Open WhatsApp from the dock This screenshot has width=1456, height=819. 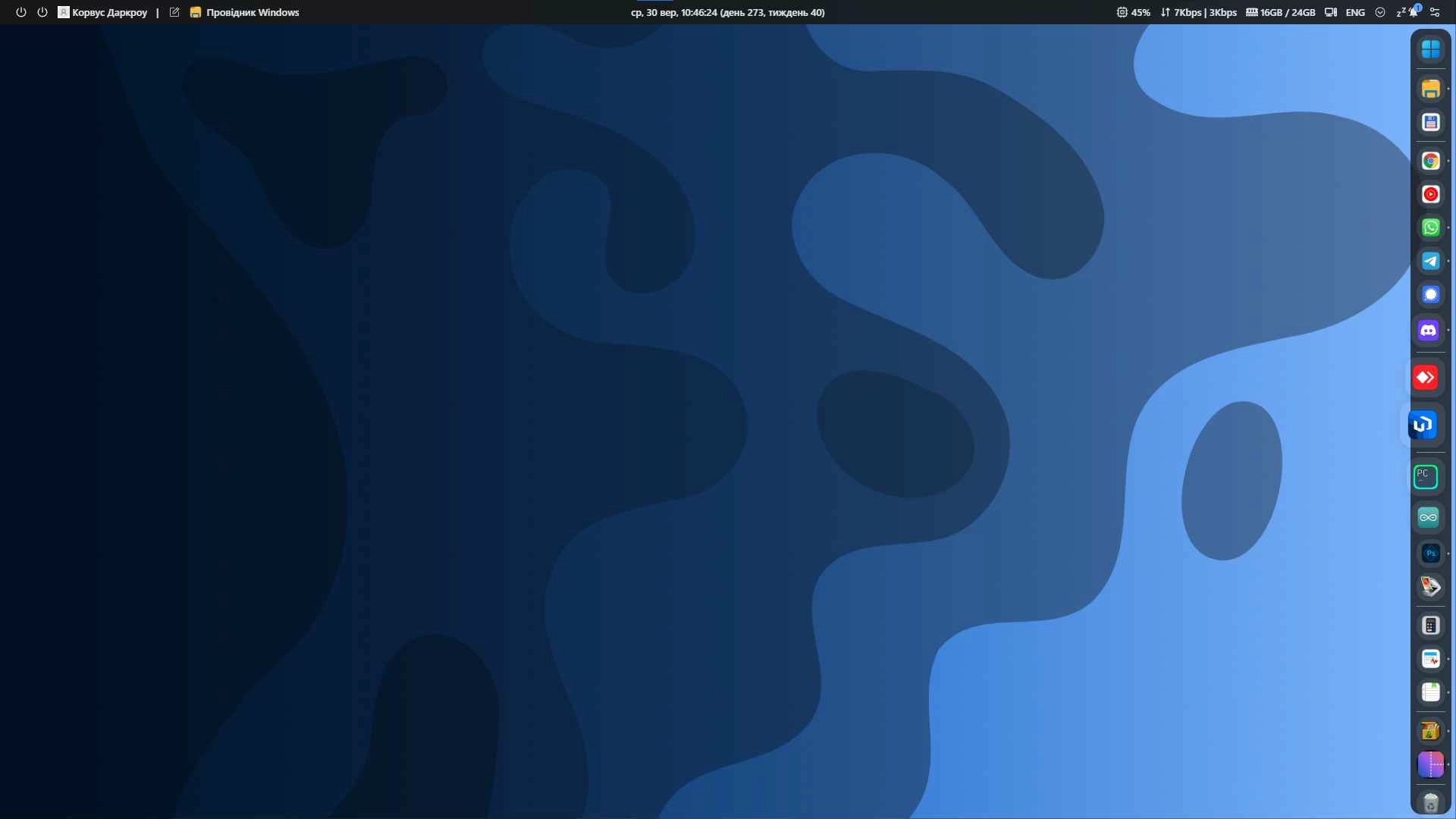1430,227
